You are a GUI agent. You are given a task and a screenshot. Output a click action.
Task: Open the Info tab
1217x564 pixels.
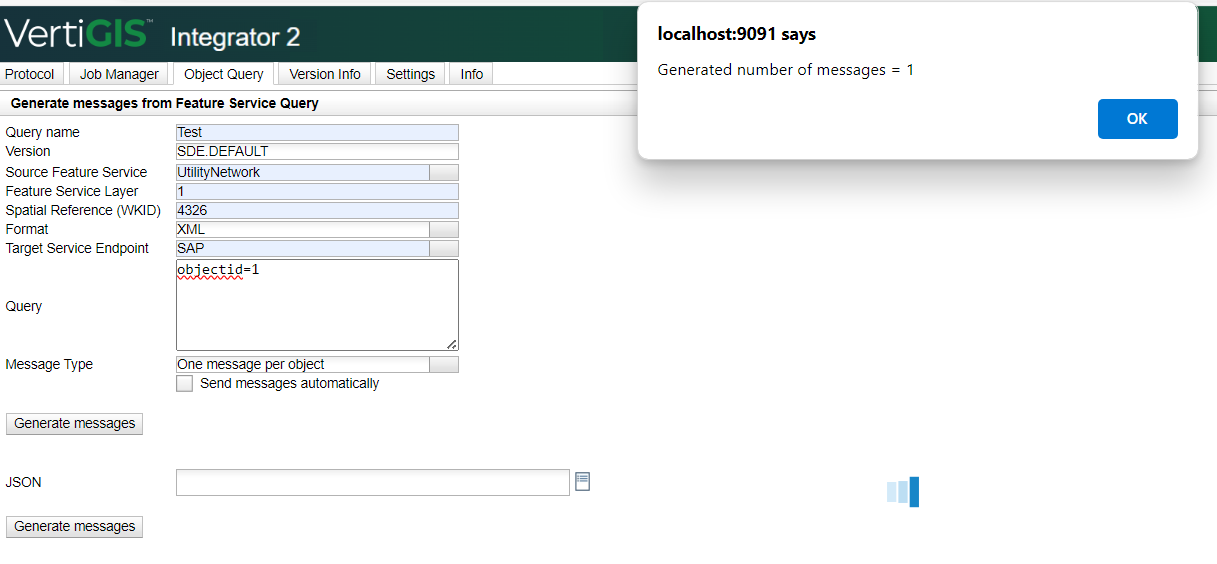click(472, 74)
